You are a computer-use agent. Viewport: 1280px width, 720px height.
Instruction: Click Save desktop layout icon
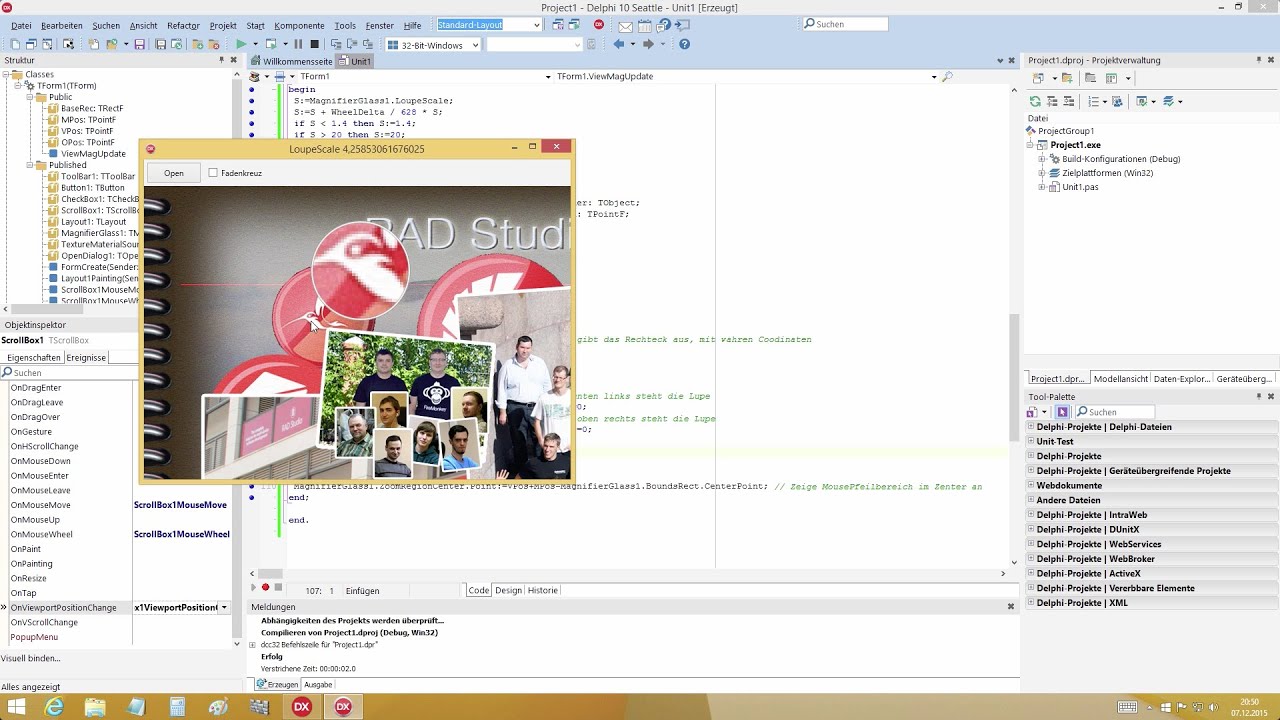coord(558,24)
